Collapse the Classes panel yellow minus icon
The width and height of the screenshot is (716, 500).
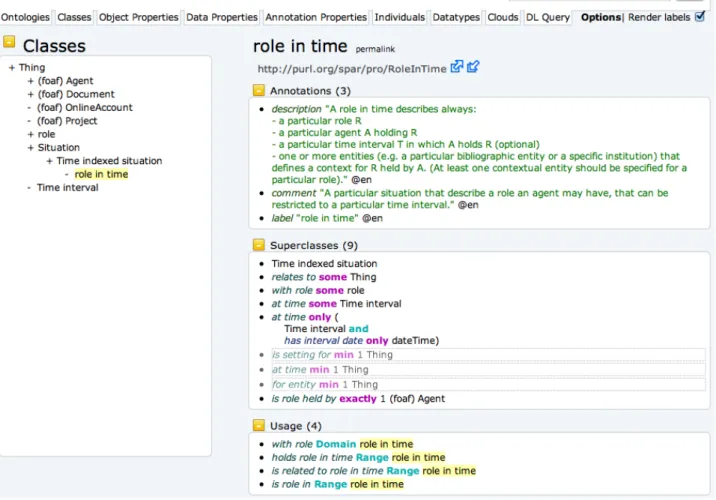point(9,42)
